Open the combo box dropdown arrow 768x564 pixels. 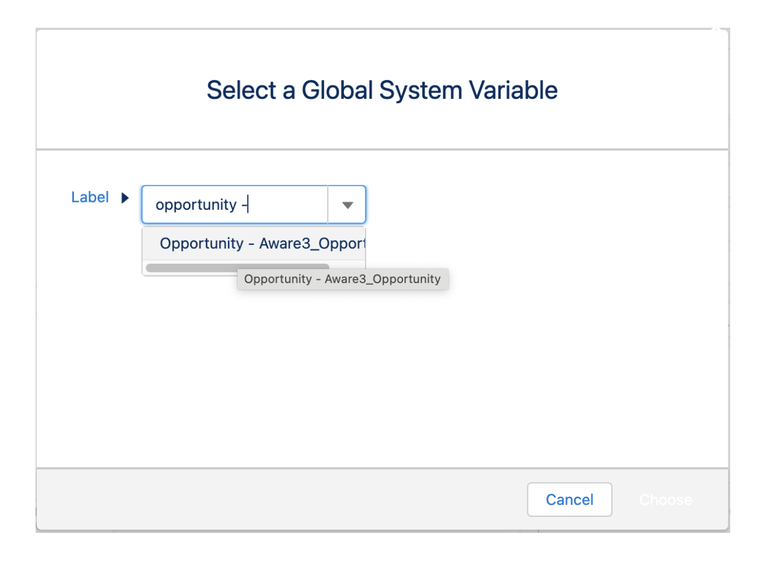(x=347, y=205)
